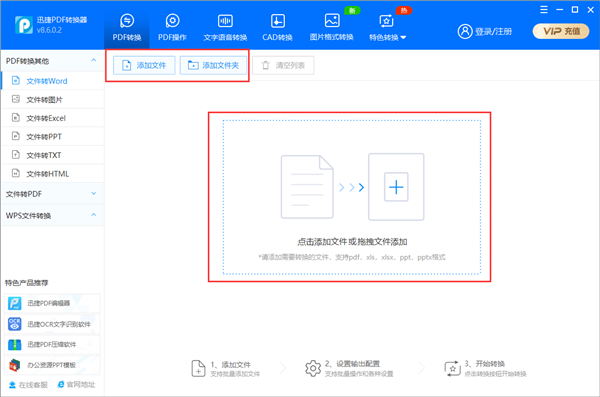Click the 3、开始转换 step text
The image size is (600, 397).
[484, 364]
